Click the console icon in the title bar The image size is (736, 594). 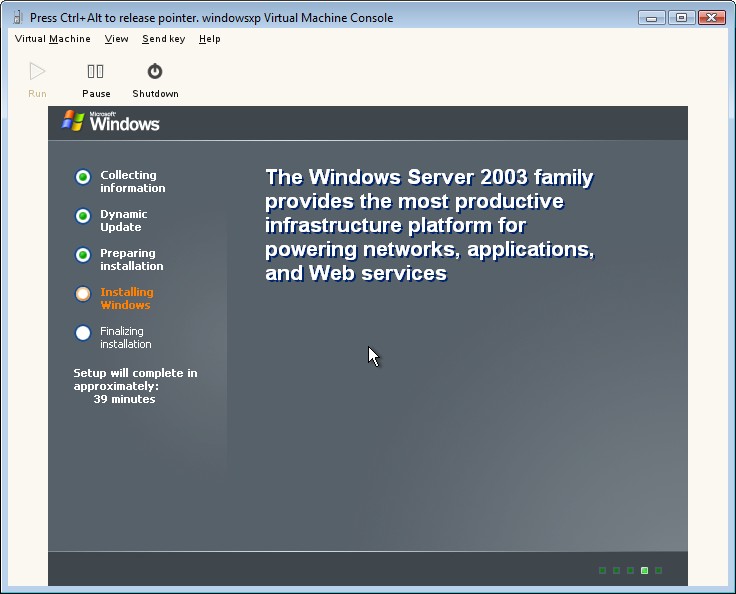tap(17, 17)
